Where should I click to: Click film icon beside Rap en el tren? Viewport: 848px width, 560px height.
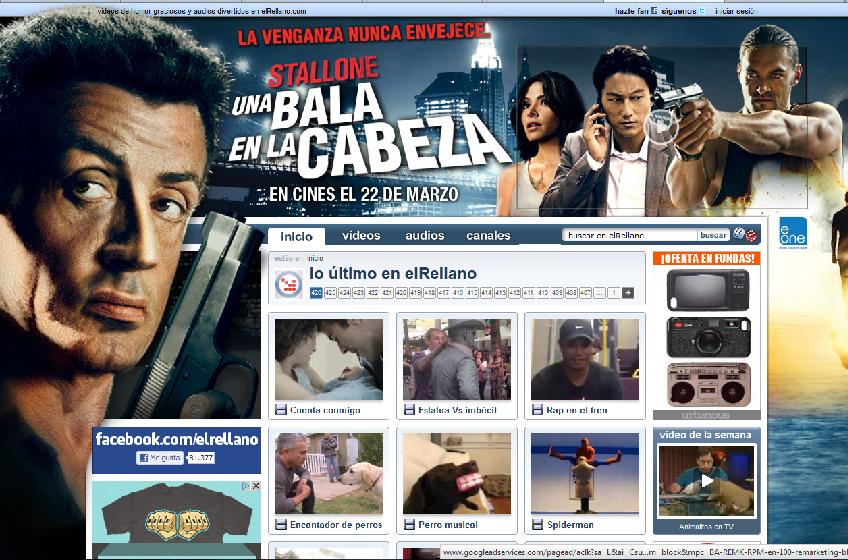(x=537, y=410)
